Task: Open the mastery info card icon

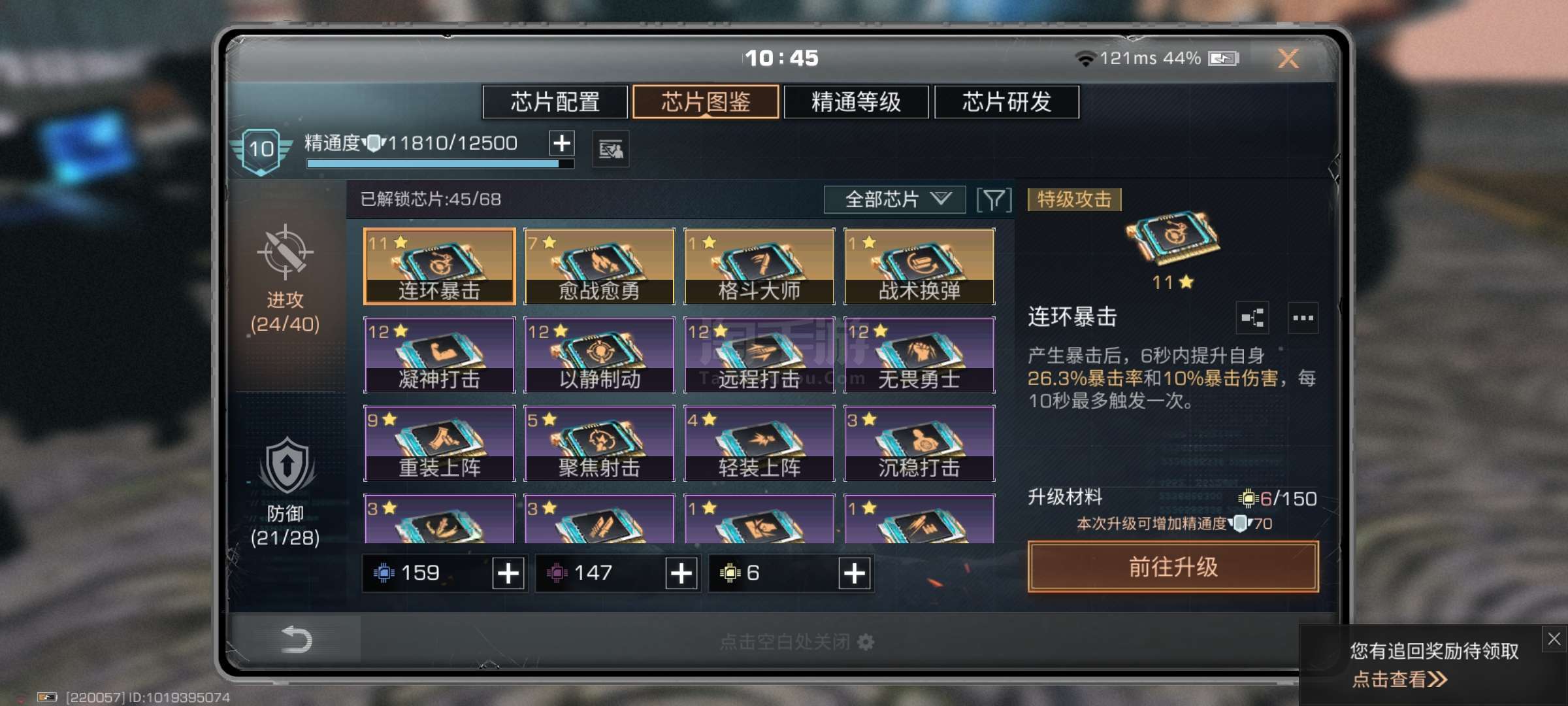Action: point(611,150)
